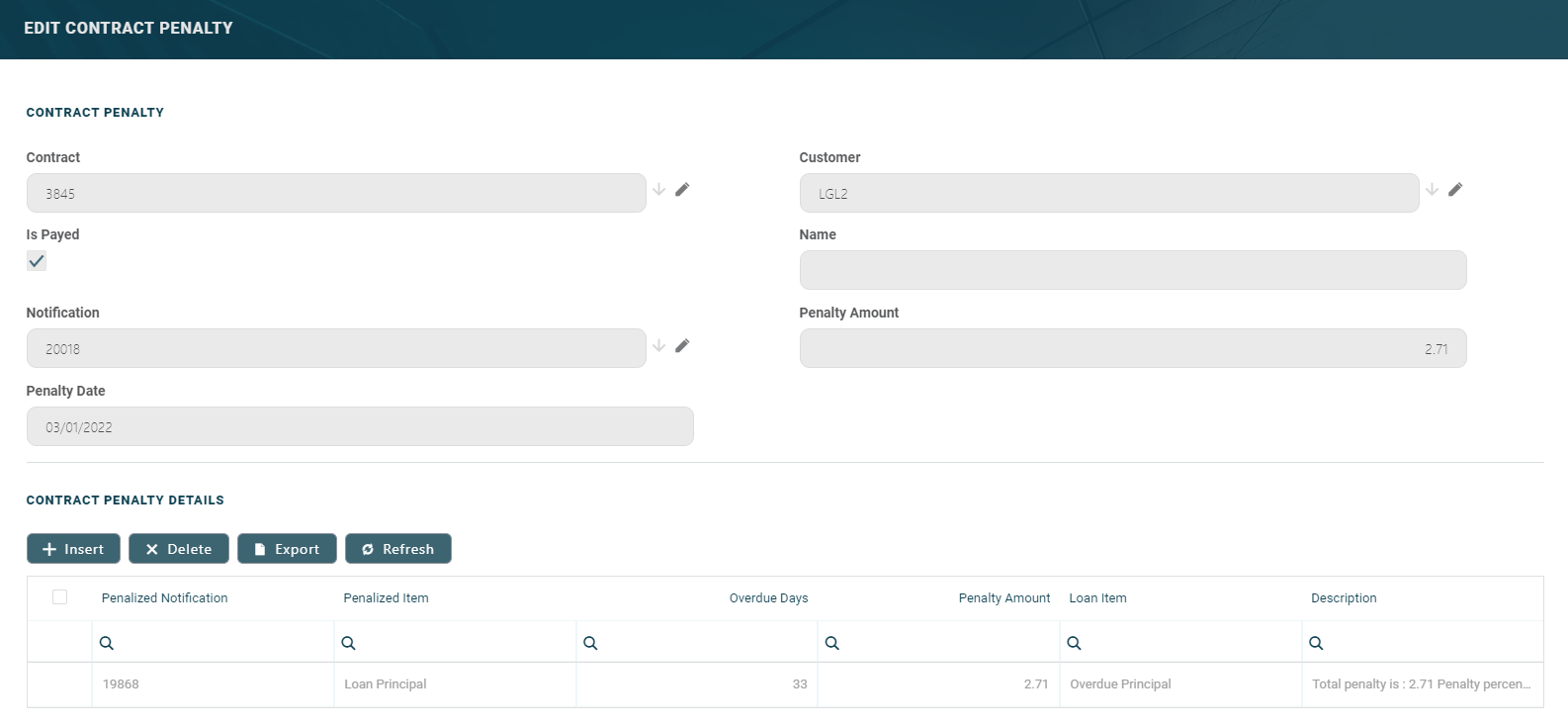Screen dimensions: 1568x727
Task: Click search icon under Overdue Days column
Action: click(x=591, y=644)
